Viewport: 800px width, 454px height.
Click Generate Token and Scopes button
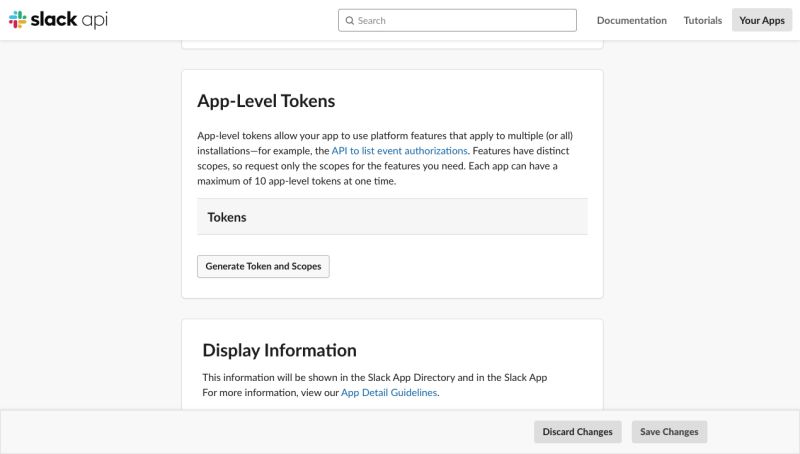tap(263, 266)
